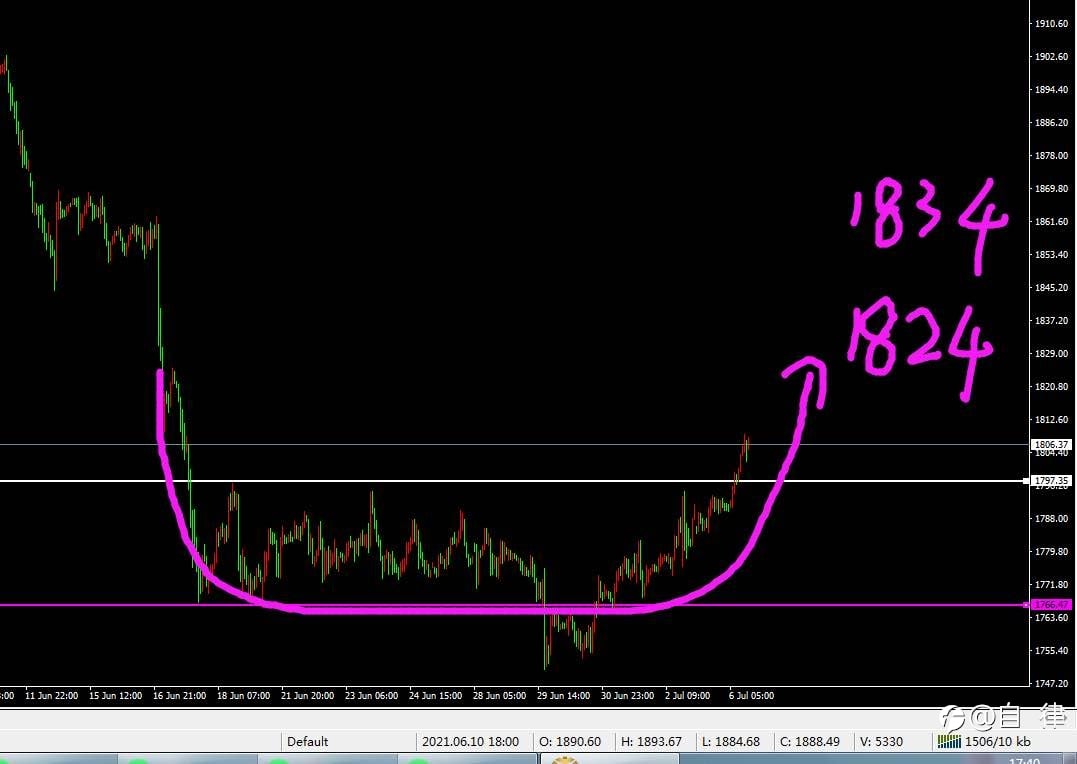Click the 1902.60 price scale label
This screenshot has width=1077, height=764.
[1052, 56]
